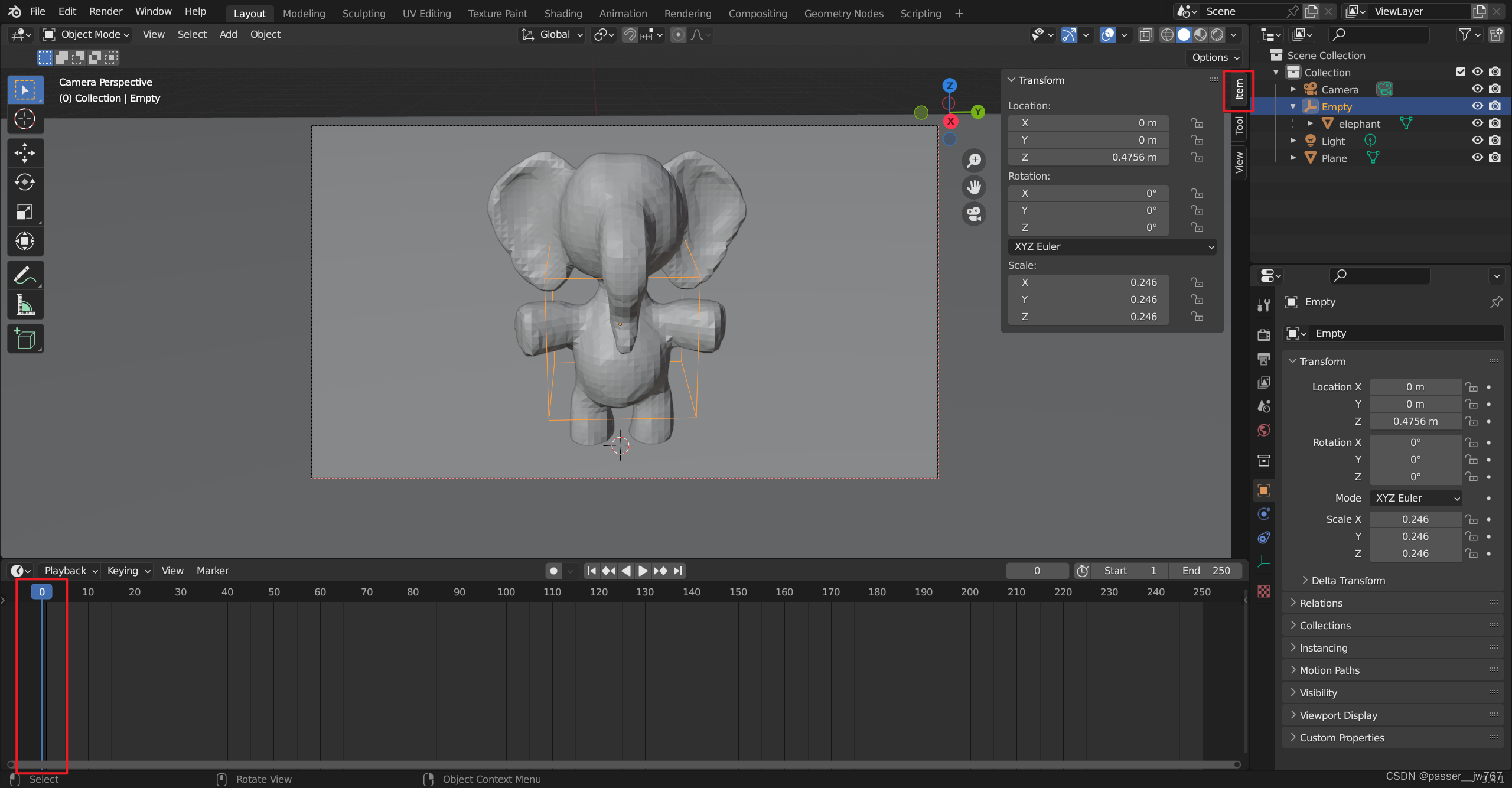Uncheck Collection exclude checkbox
The width and height of the screenshot is (1512, 788).
1461,72
